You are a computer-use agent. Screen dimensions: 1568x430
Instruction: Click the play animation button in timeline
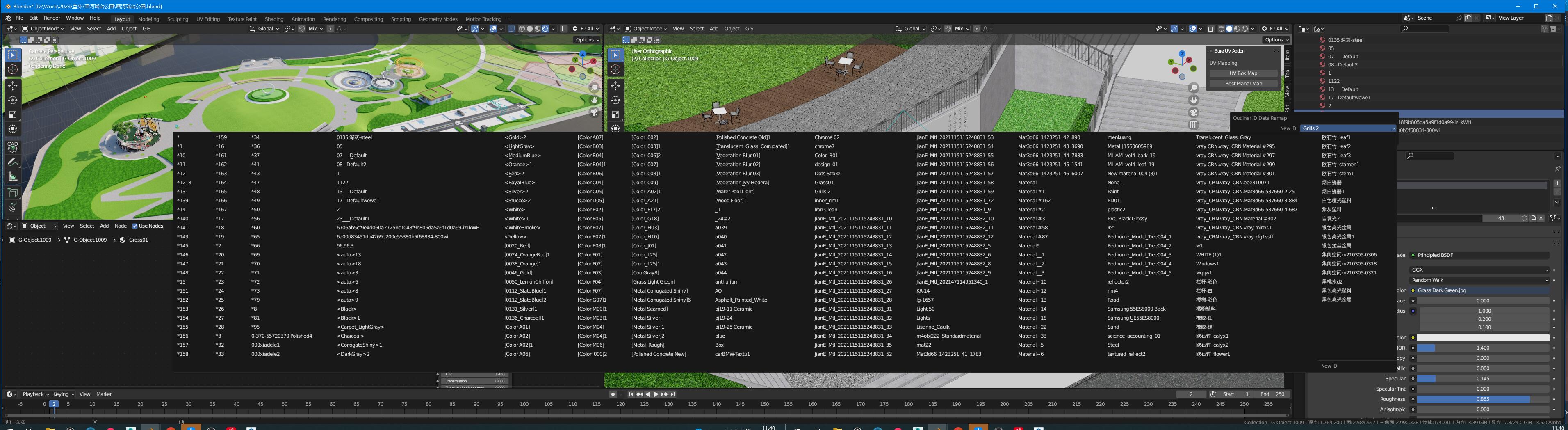click(656, 394)
